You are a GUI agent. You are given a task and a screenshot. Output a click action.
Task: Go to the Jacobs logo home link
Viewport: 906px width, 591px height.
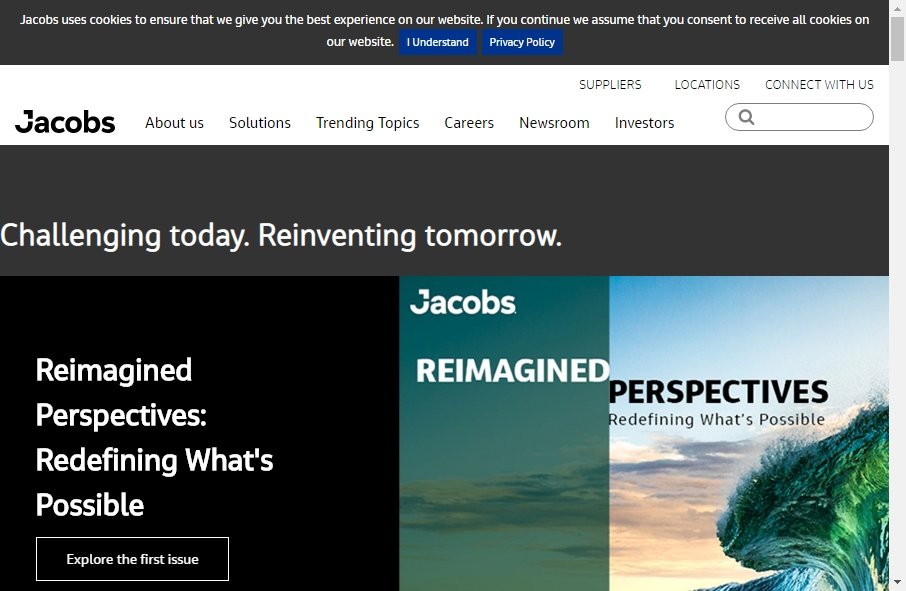pos(65,122)
